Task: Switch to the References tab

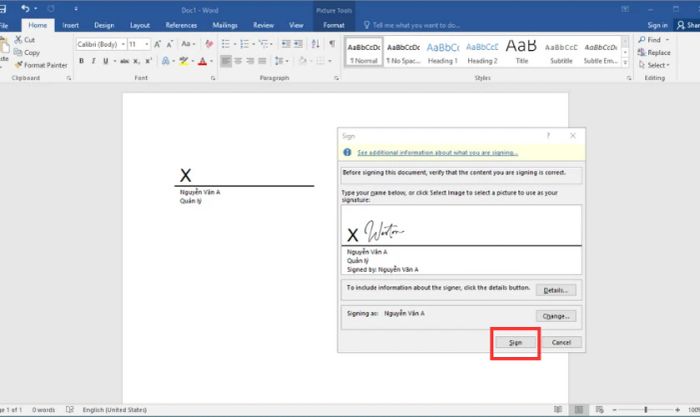Action: pyautogui.click(x=181, y=25)
